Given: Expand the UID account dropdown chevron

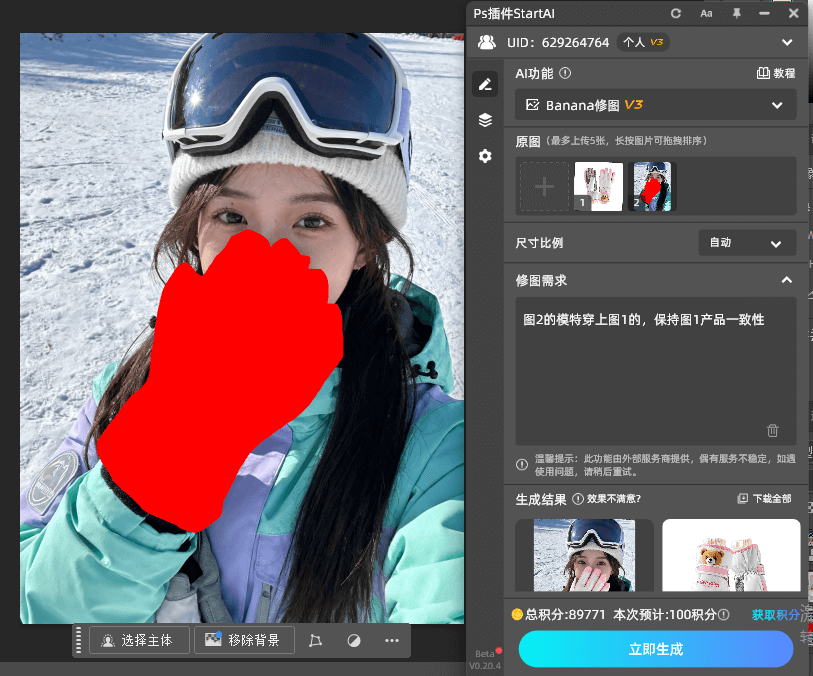Looking at the screenshot, I should (x=787, y=43).
